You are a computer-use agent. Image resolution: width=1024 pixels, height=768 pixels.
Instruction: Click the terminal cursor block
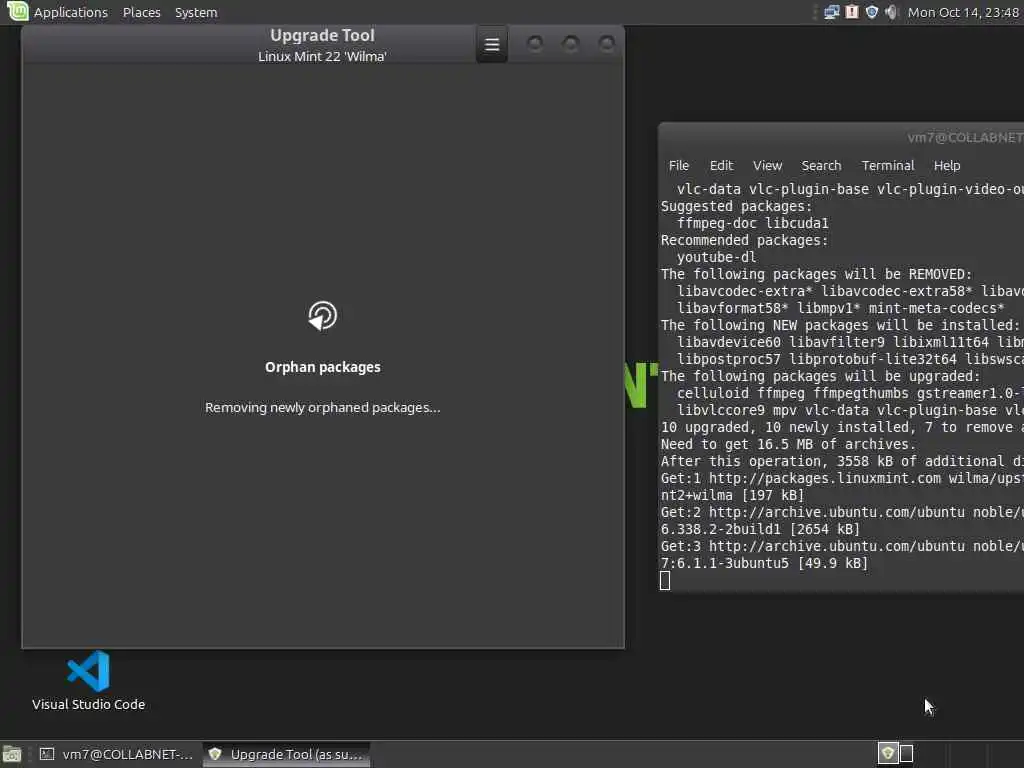(x=665, y=581)
